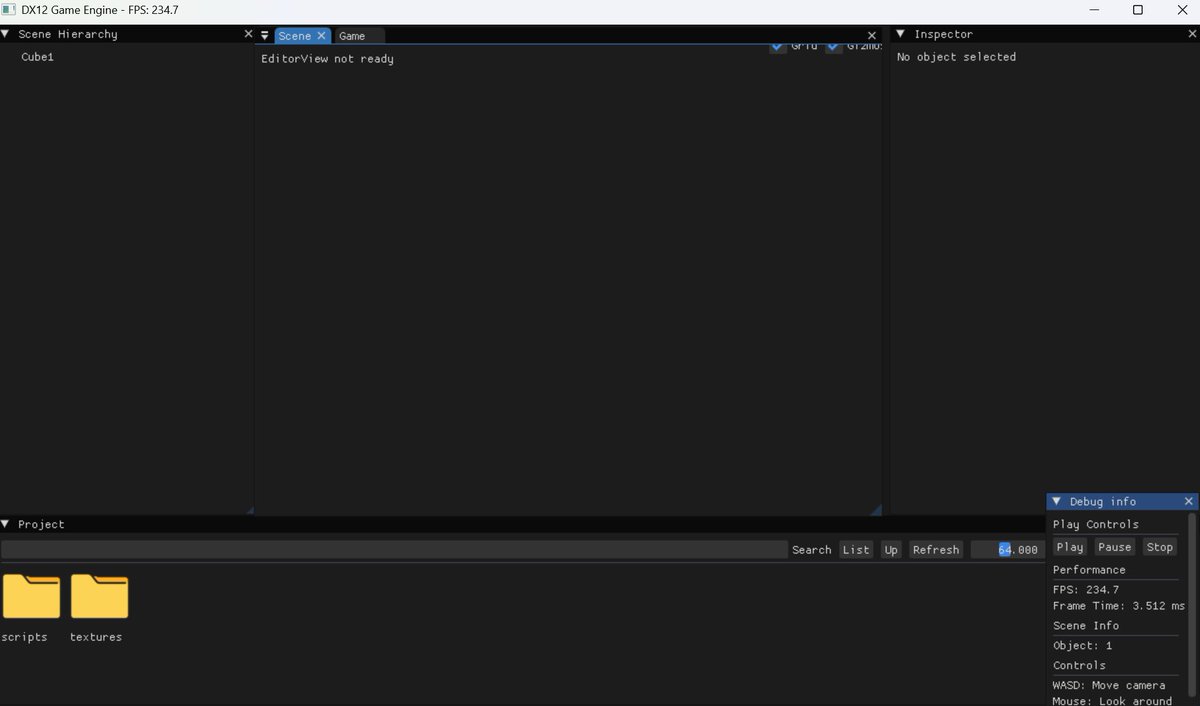Refresh the Project panel contents
The height and width of the screenshot is (706, 1200).
(x=936, y=550)
